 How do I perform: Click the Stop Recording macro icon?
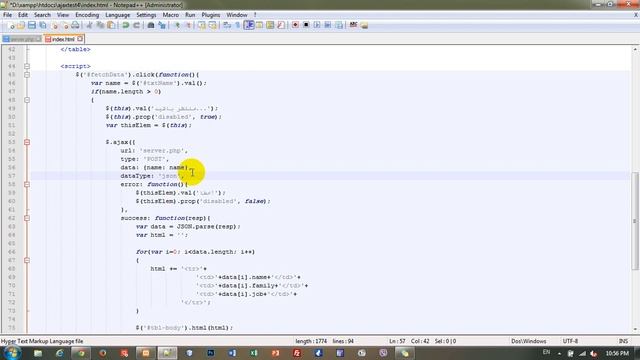coord(306,25)
